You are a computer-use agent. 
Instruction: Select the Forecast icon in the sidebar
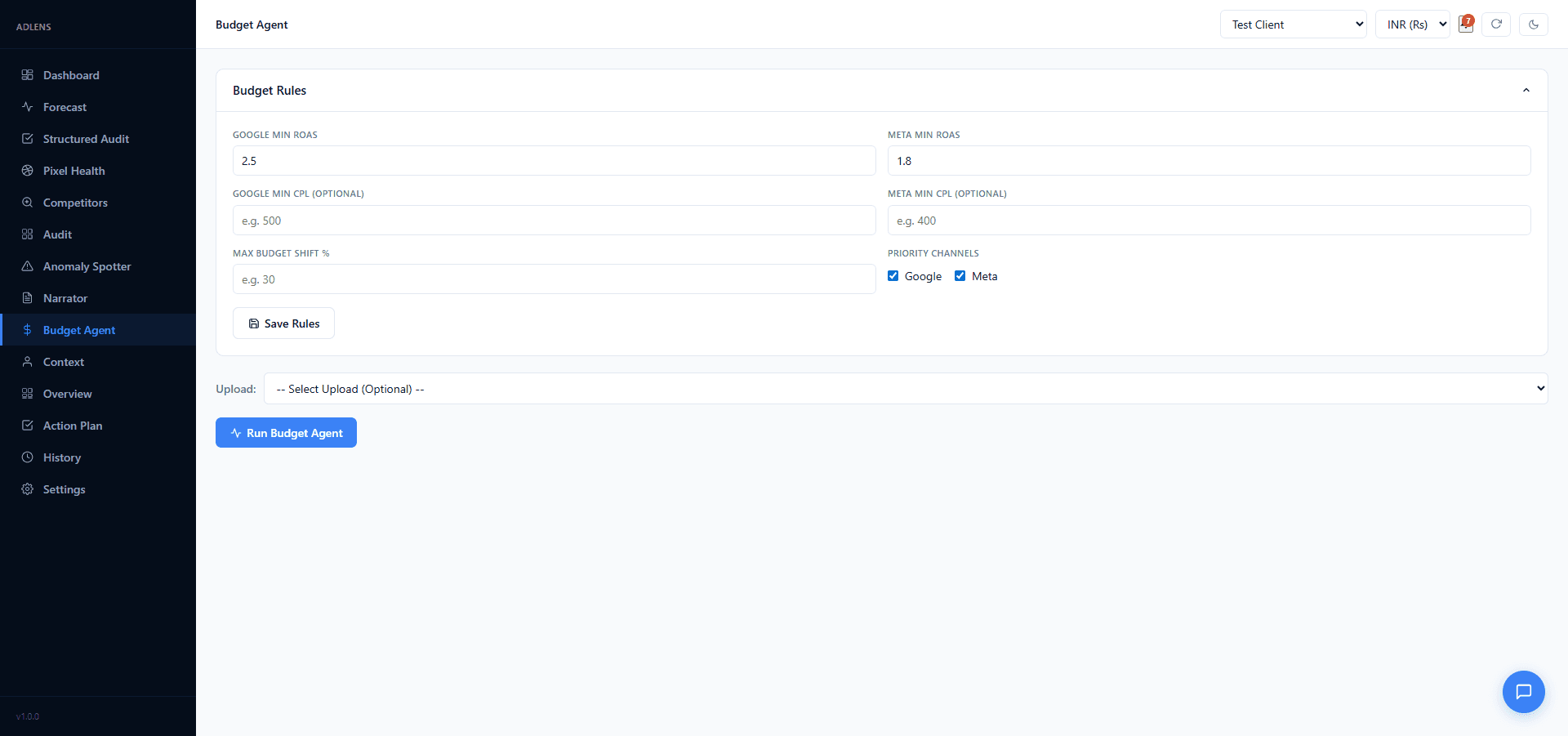coord(27,106)
